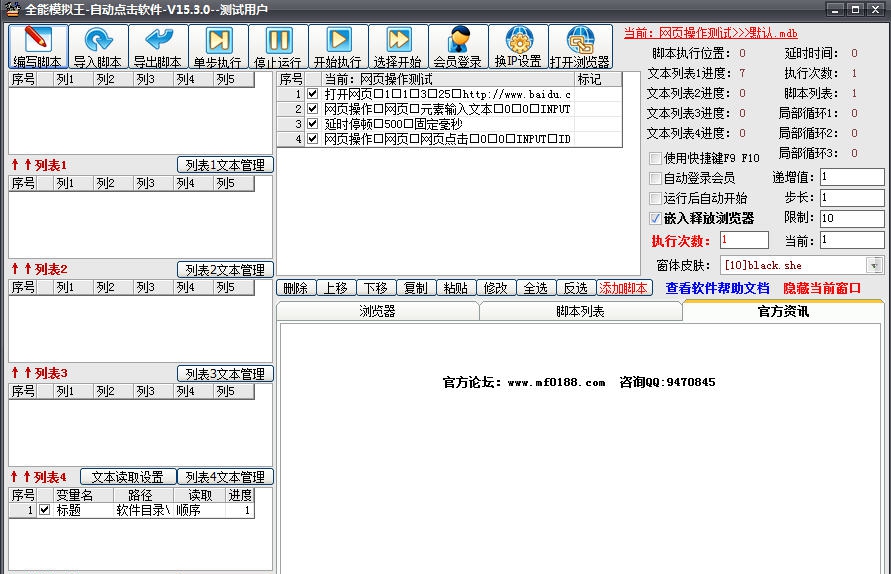891x574 pixels.
Task: Open 查看软件帮助文档 help link
Action: point(717,288)
